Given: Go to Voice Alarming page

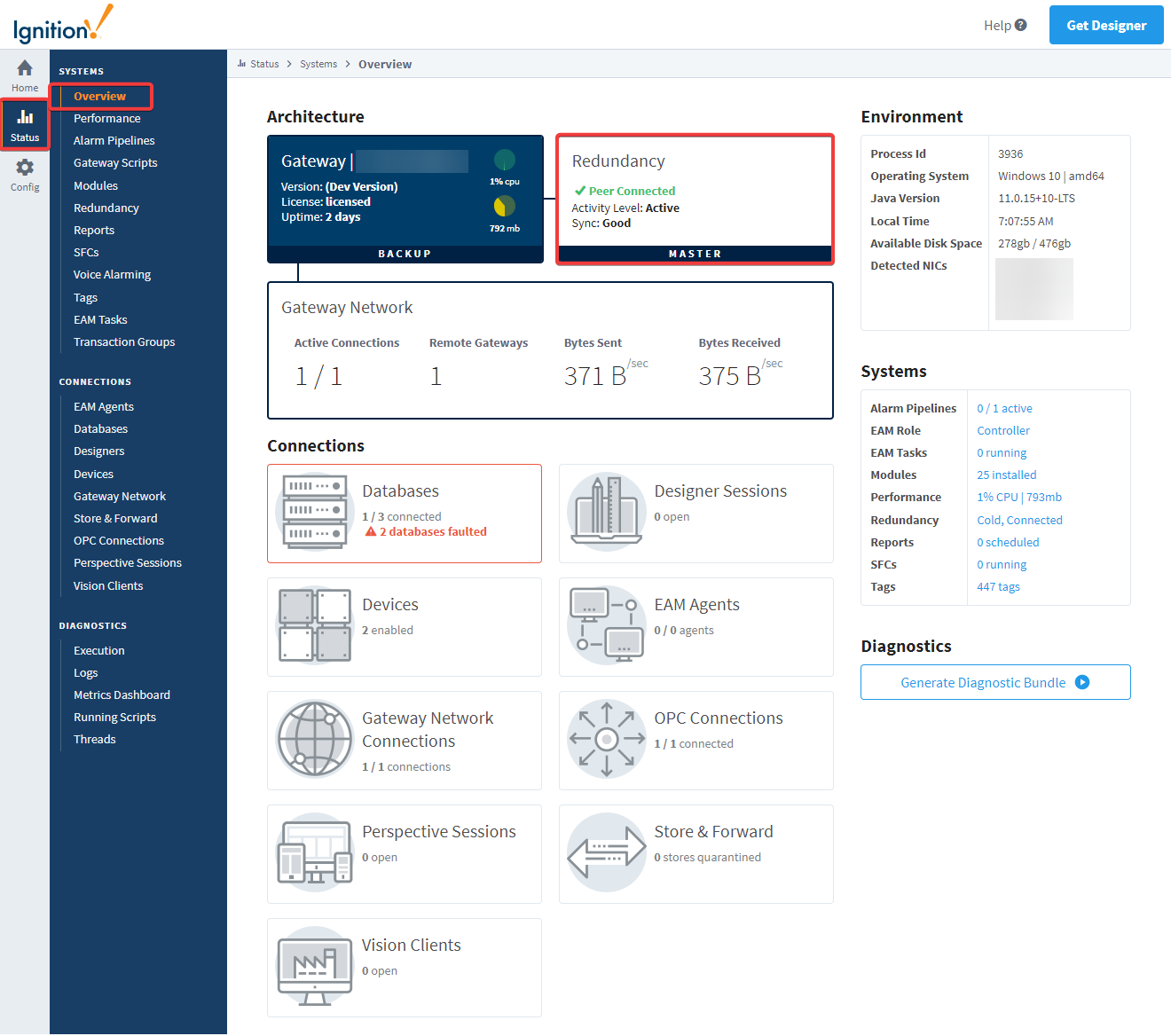Looking at the screenshot, I should (x=112, y=274).
